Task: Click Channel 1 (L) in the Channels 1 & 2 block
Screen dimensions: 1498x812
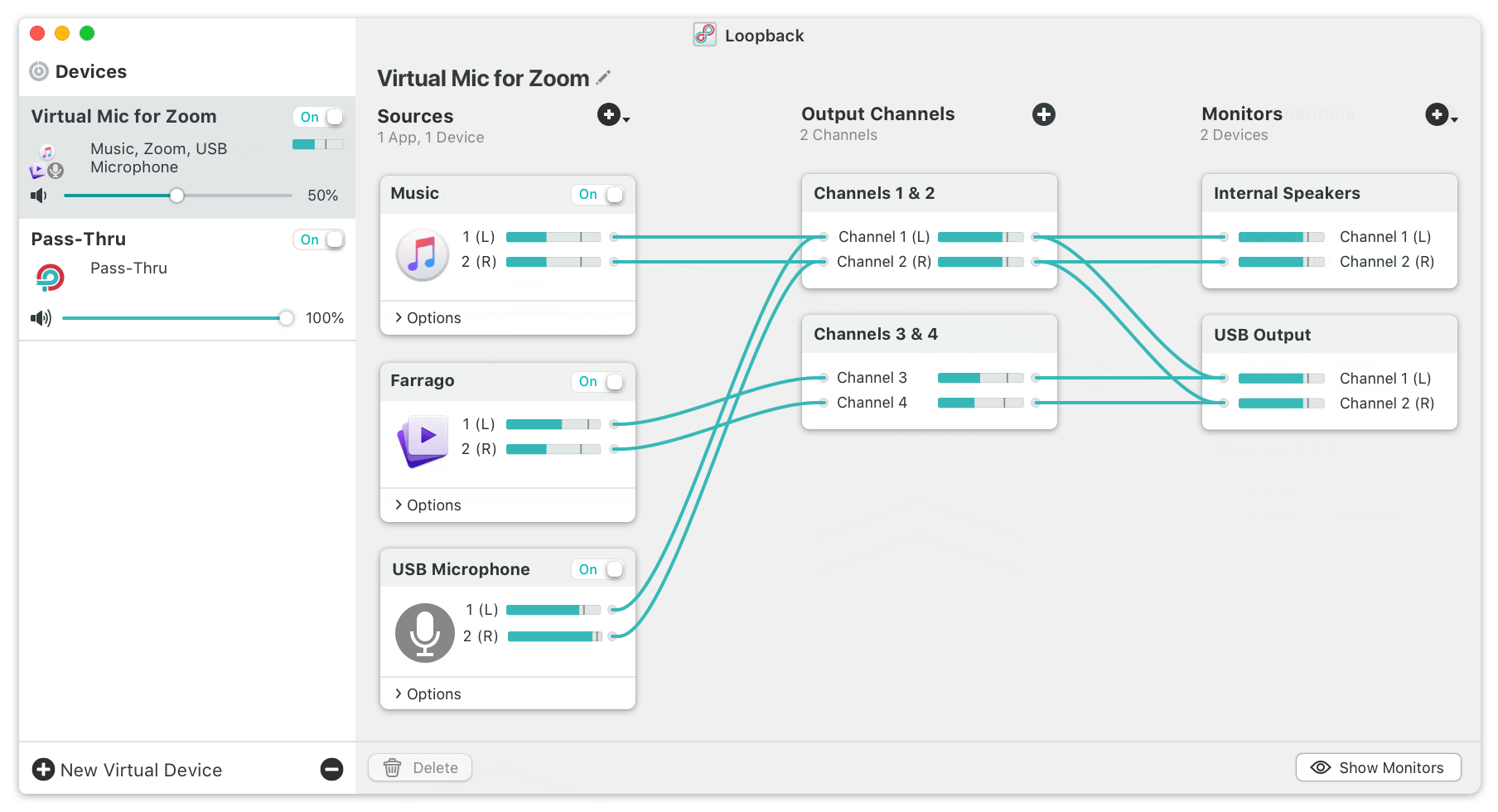Action: [883, 236]
